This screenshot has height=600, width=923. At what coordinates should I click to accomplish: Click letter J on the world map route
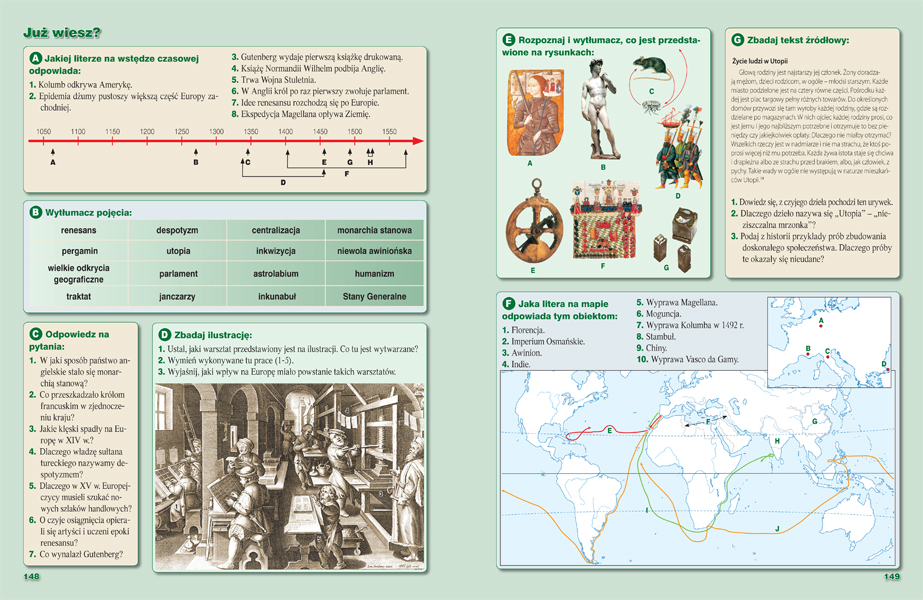point(778,529)
